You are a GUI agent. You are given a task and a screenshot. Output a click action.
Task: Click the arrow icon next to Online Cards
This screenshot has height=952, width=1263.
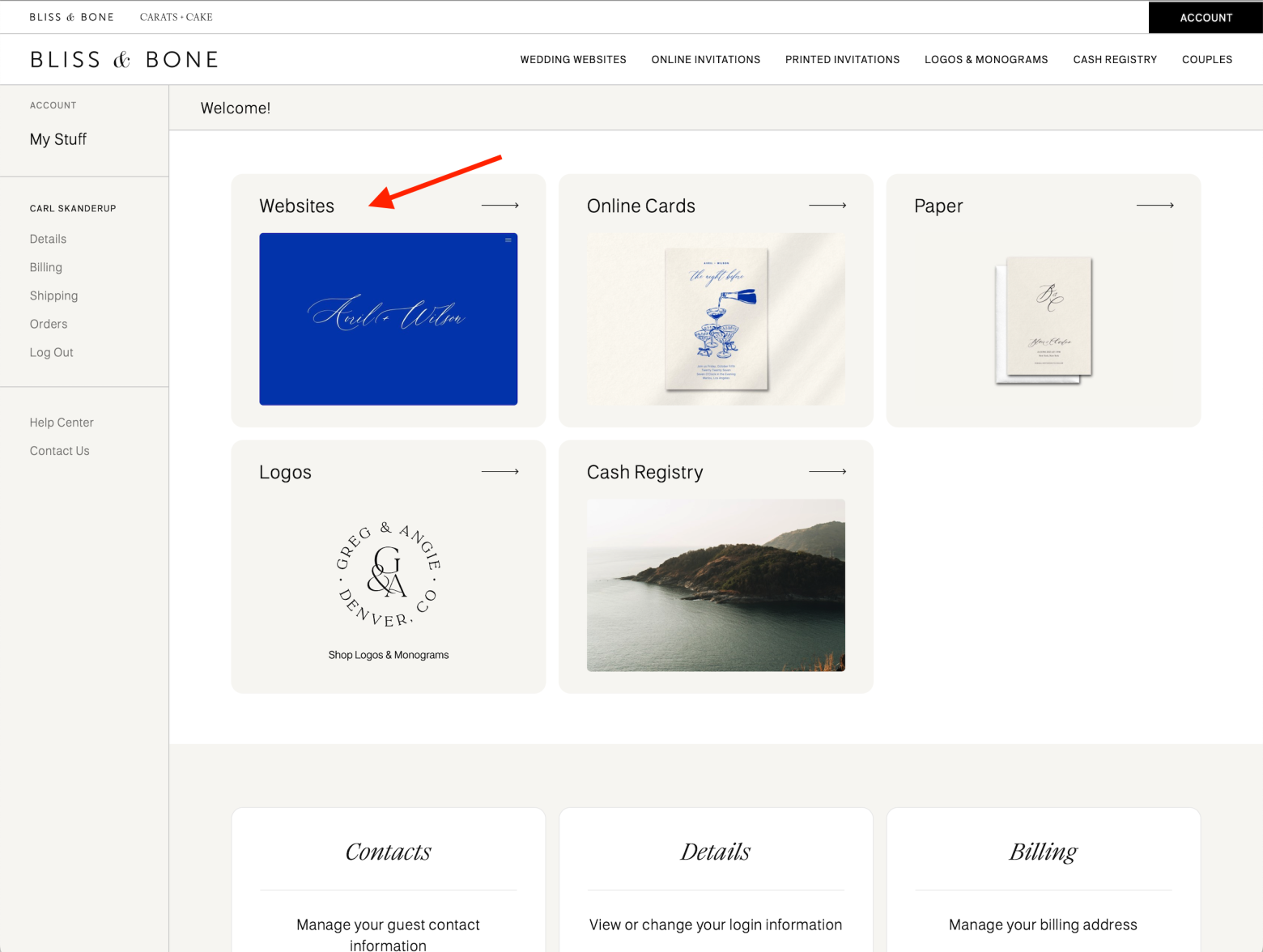[827, 205]
